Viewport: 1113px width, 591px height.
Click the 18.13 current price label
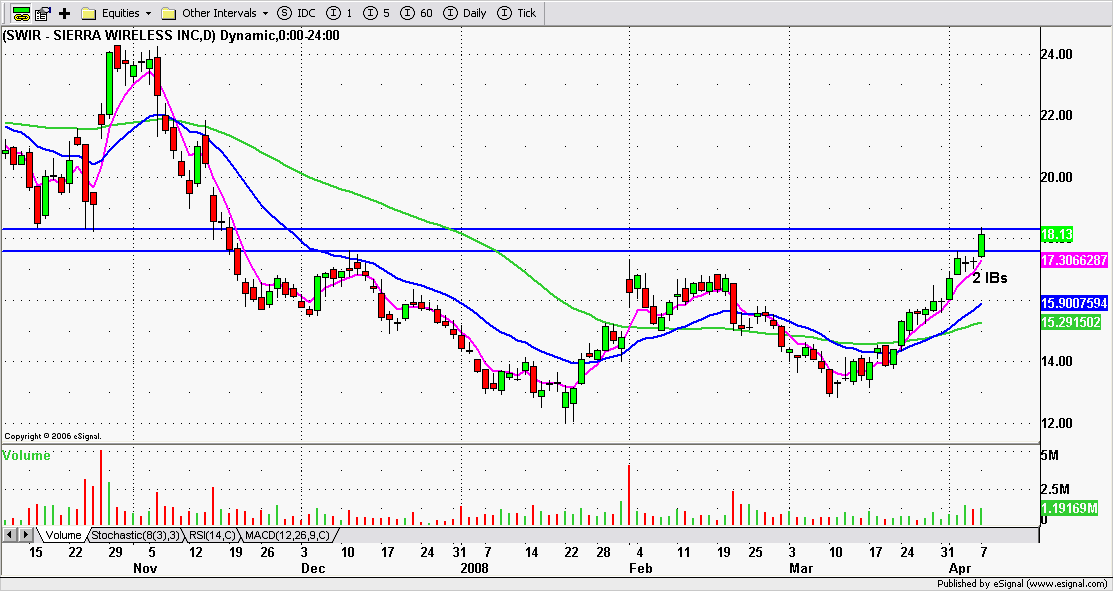(1057, 234)
